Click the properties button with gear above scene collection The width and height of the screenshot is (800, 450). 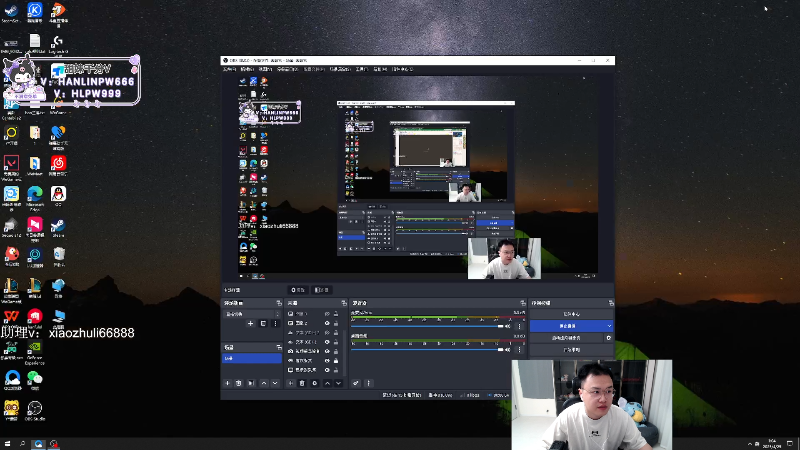[x=298, y=290]
